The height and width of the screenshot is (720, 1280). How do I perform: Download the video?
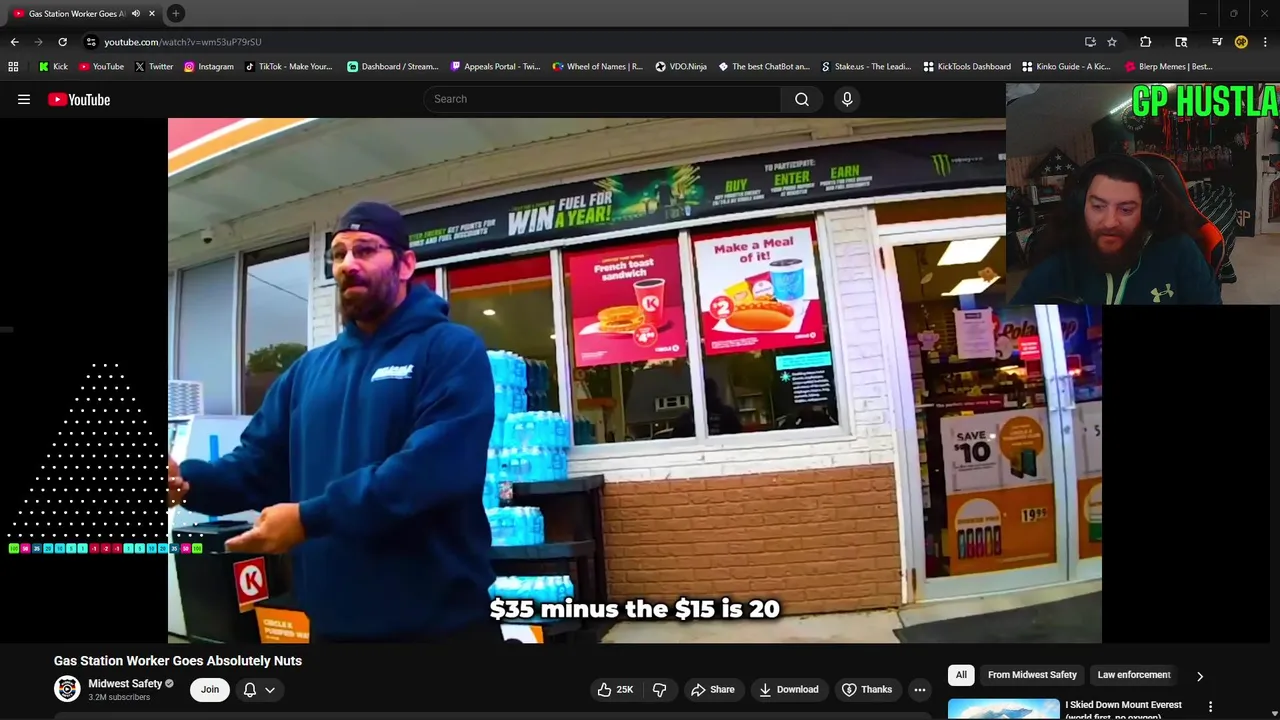(788, 689)
